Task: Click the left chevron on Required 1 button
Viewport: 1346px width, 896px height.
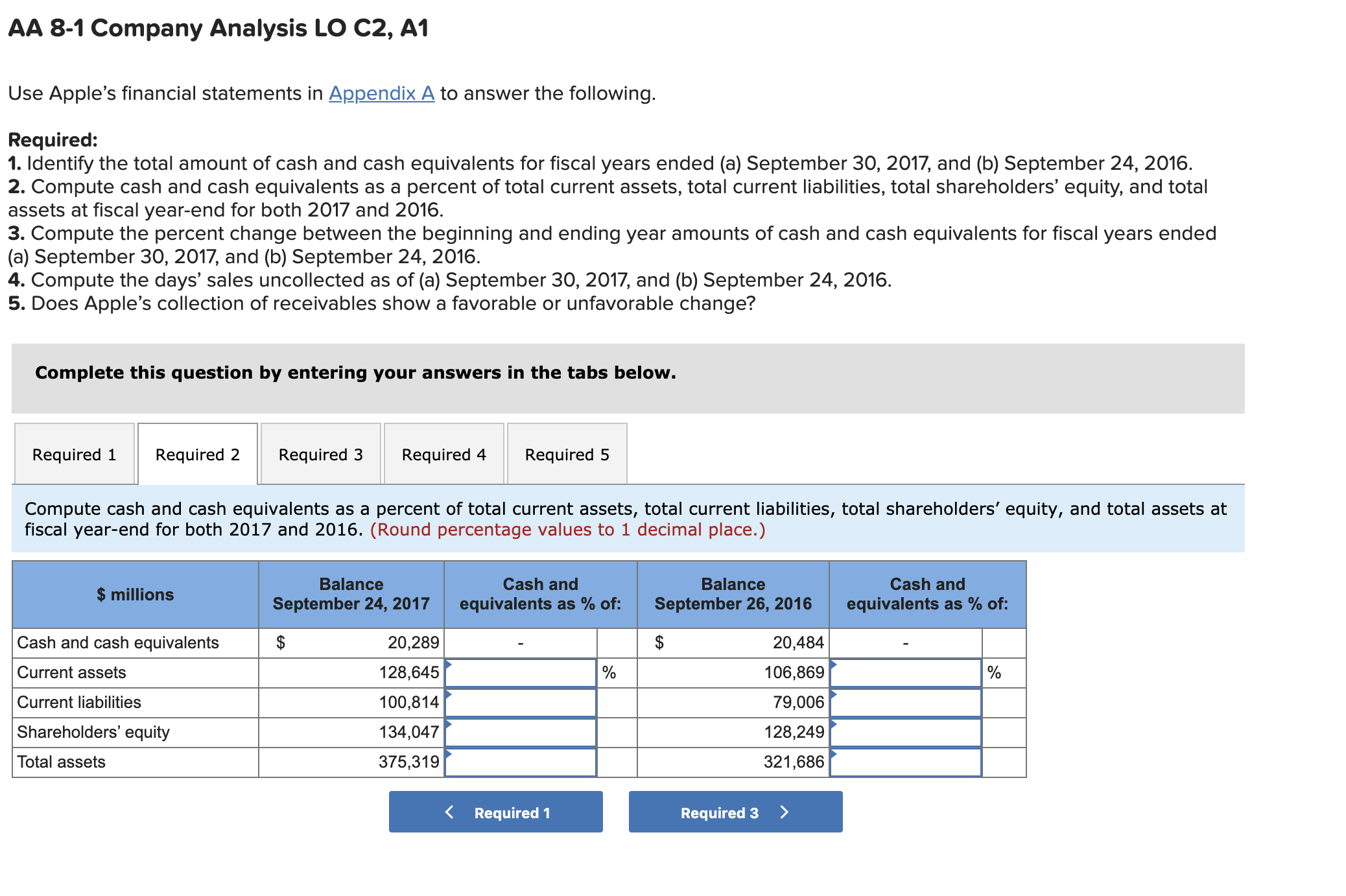Action: click(449, 812)
